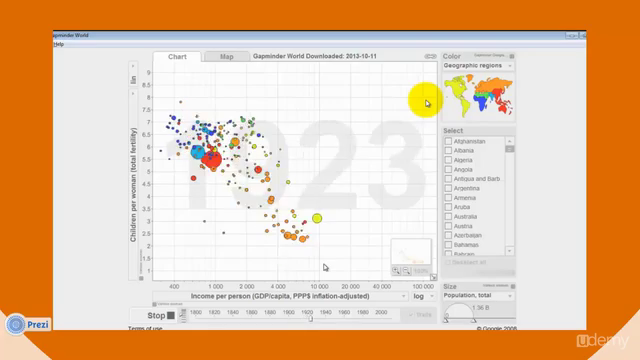640x360 pixels.
Task: Click the chart overview minimap thumbnail
Action: click(x=411, y=251)
